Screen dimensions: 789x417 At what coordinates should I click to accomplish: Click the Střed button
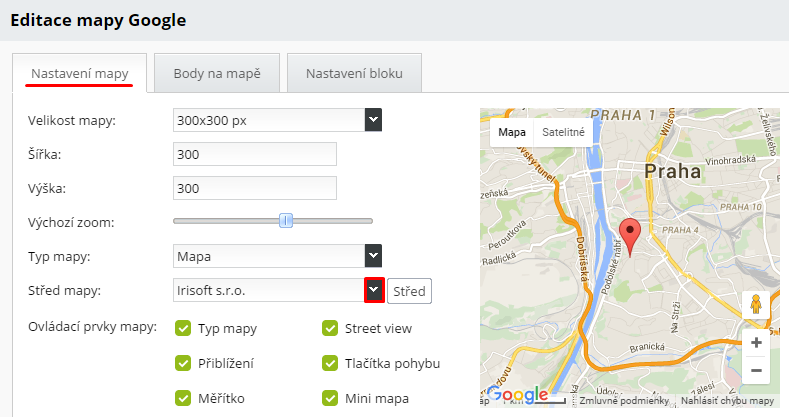pos(408,292)
